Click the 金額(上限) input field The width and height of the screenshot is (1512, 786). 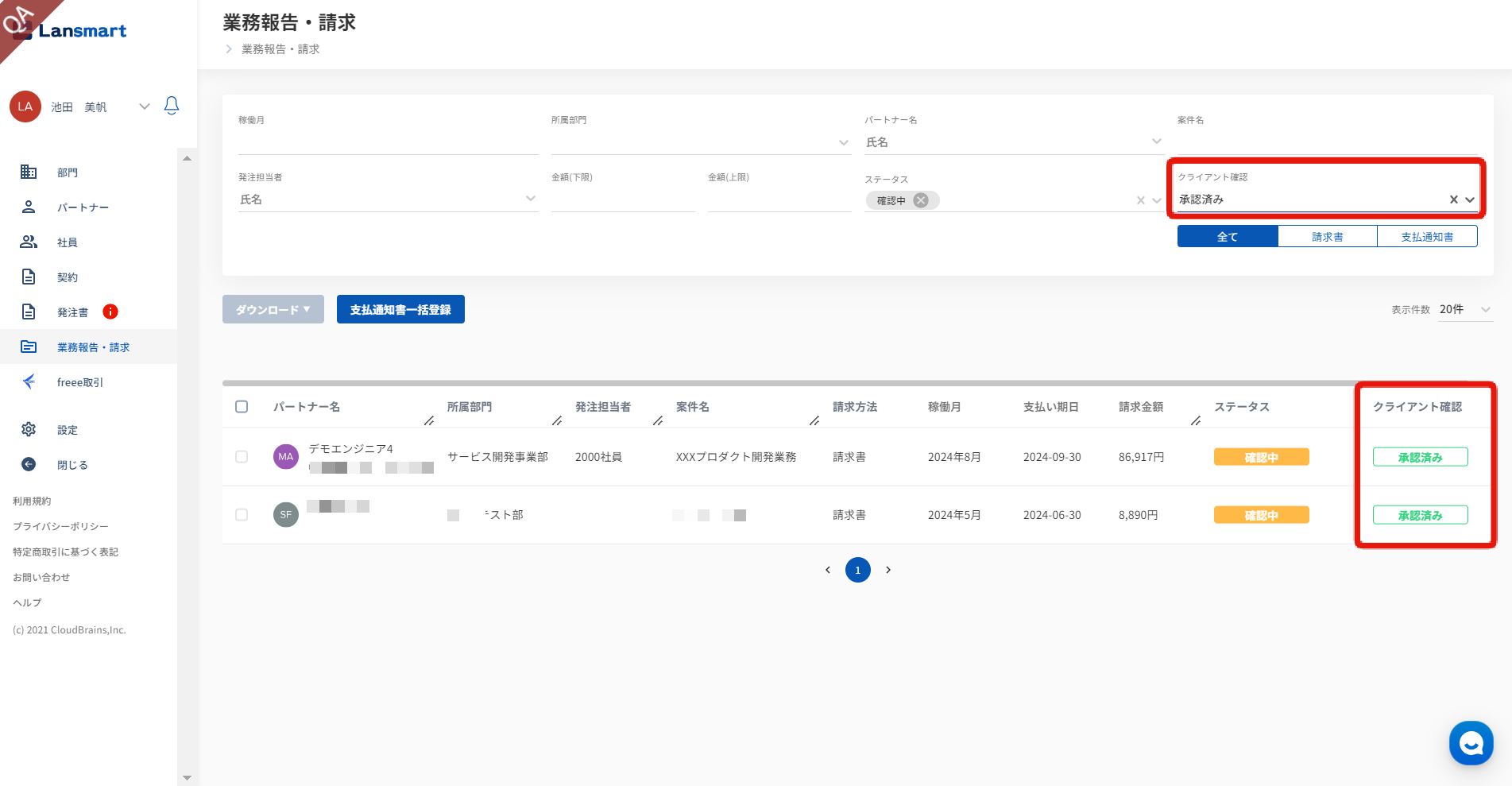(x=779, y=199)
